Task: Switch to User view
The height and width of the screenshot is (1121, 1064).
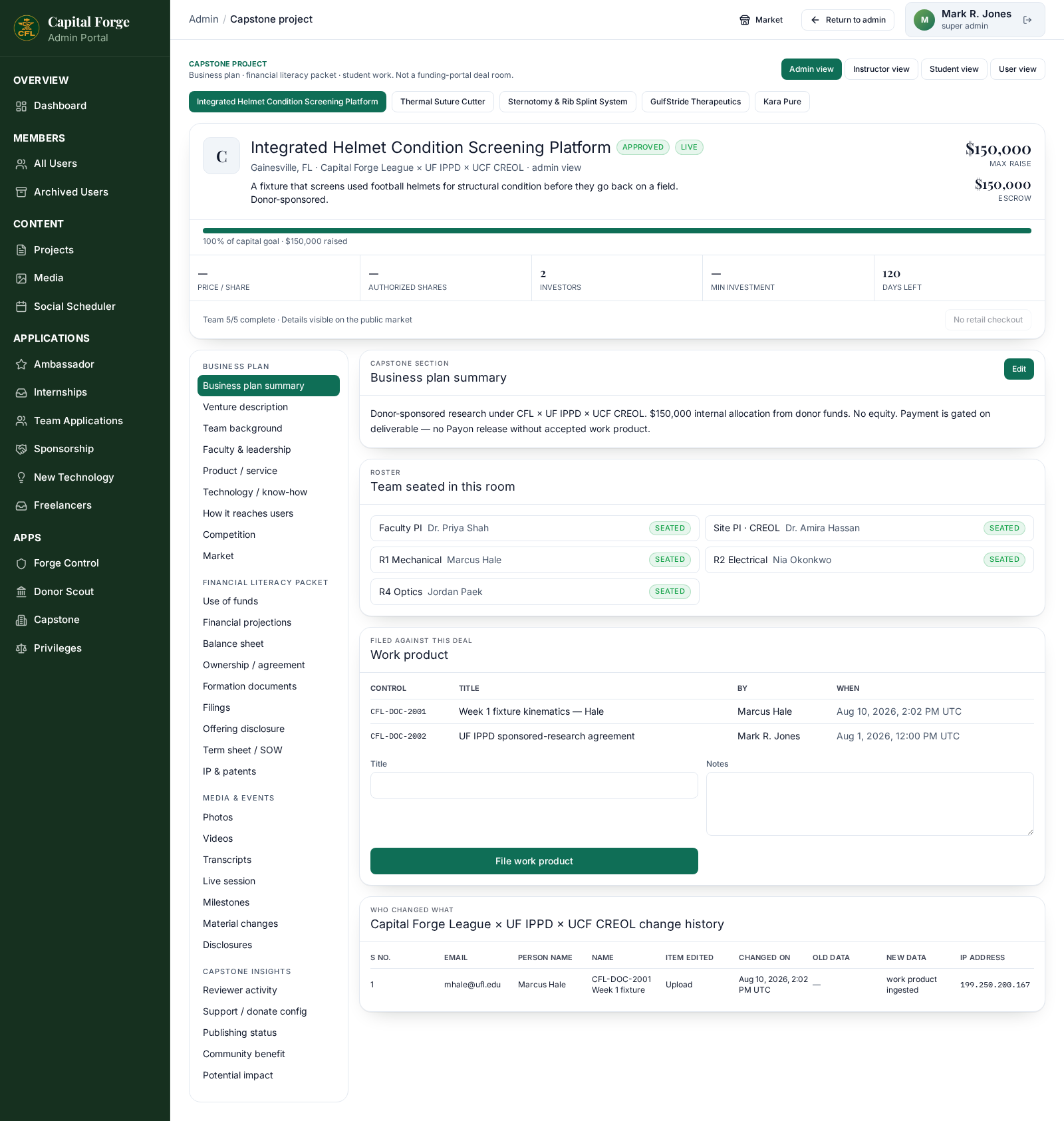Action: tap(1017, 69)
